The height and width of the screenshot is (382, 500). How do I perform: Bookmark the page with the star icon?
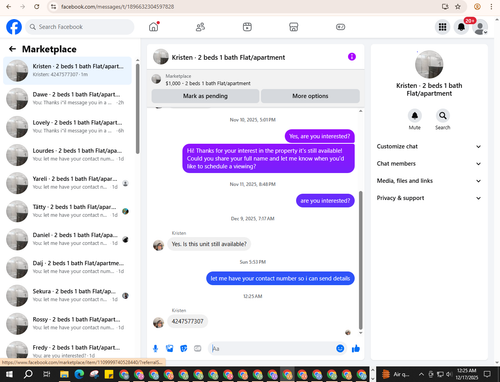point(458,6)
